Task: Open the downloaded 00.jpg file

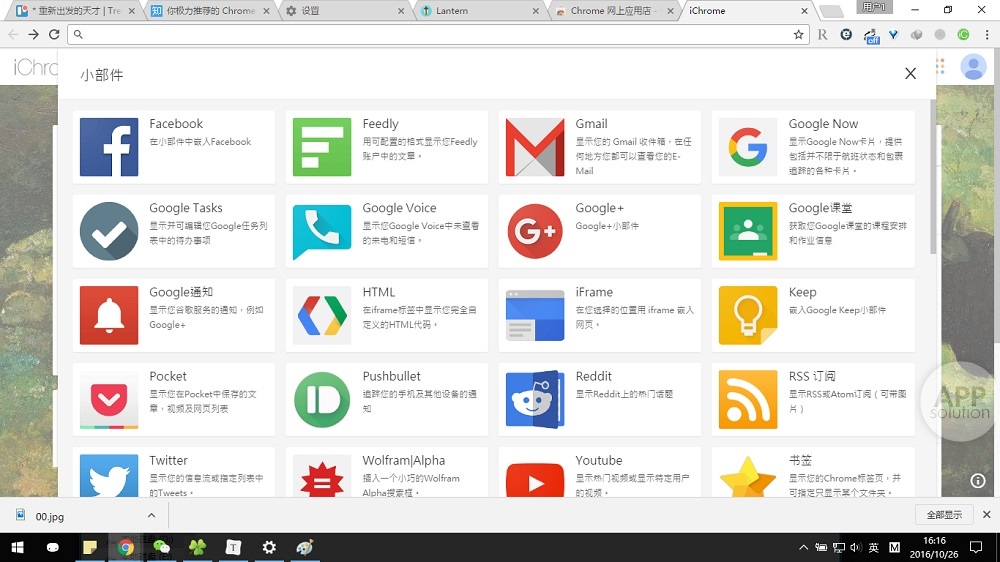Action: click(50, 516)
